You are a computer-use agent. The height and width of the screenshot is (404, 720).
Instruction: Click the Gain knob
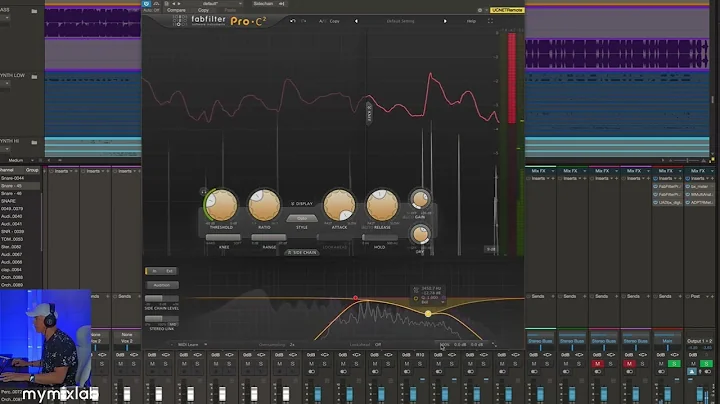coord(420,200)
